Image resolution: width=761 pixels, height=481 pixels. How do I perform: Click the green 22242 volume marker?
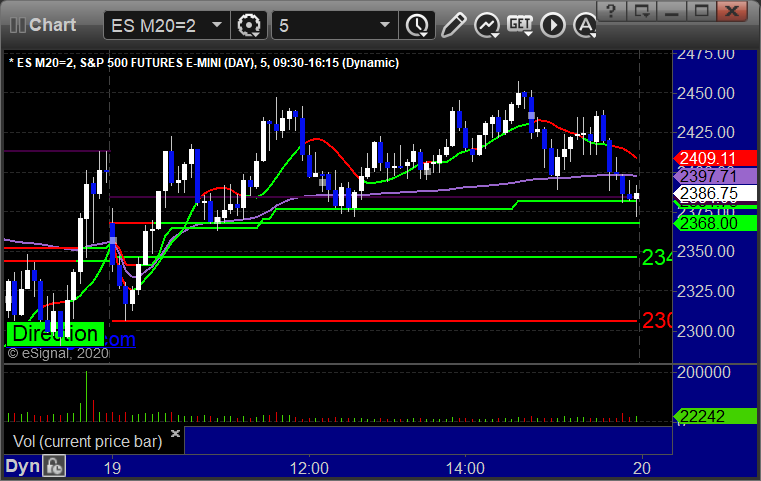[x=714, y=416]
